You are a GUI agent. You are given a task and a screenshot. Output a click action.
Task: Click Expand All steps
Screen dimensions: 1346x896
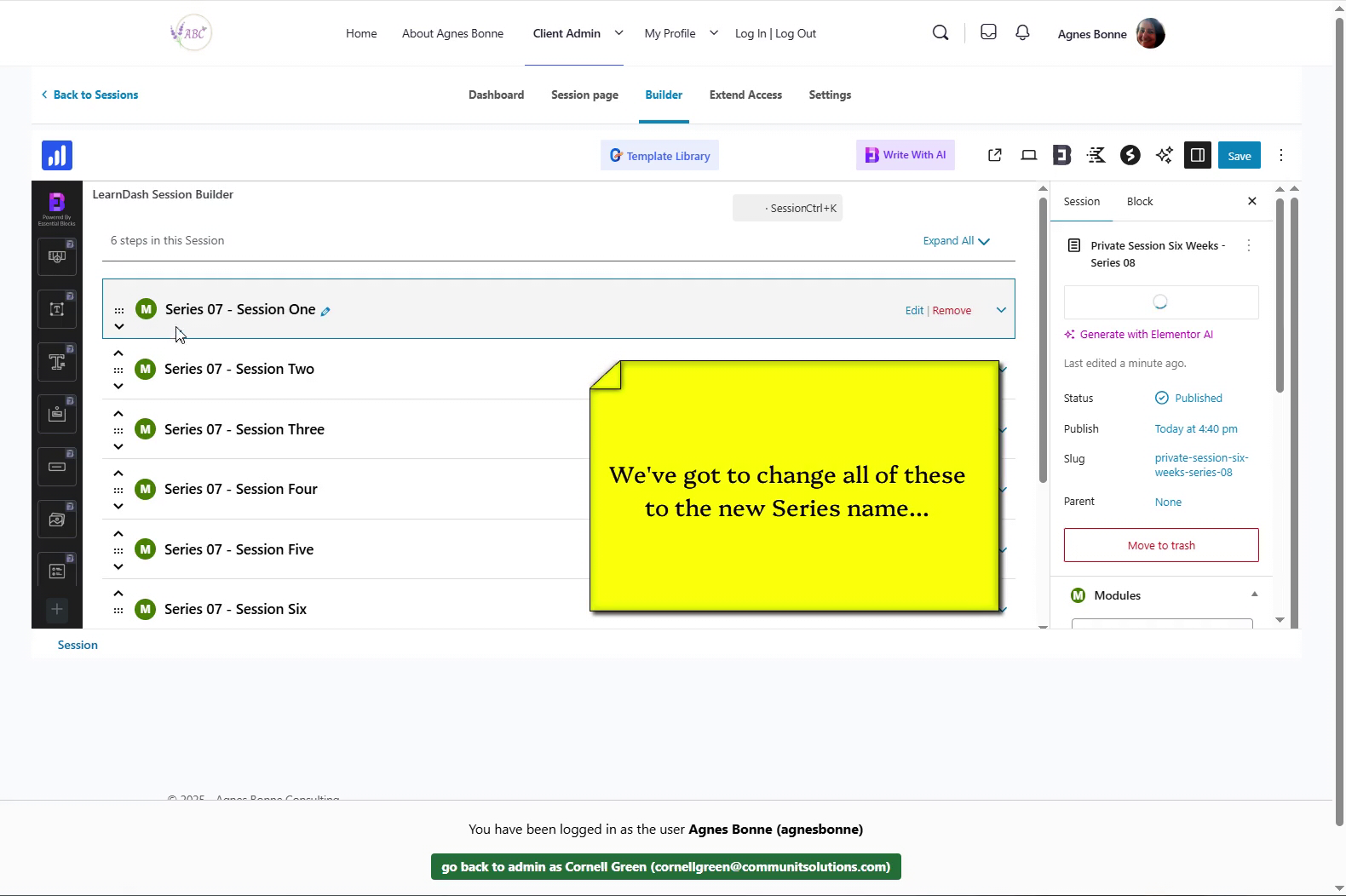[956, 241]
